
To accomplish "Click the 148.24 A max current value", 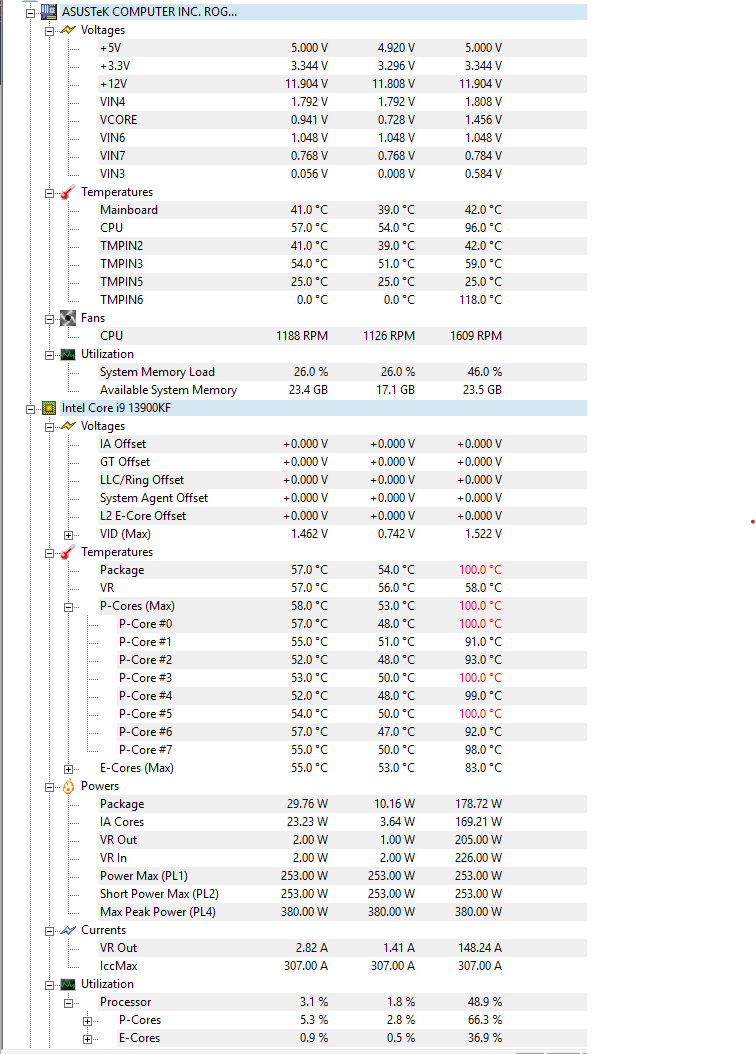I will tap(480, 948).
